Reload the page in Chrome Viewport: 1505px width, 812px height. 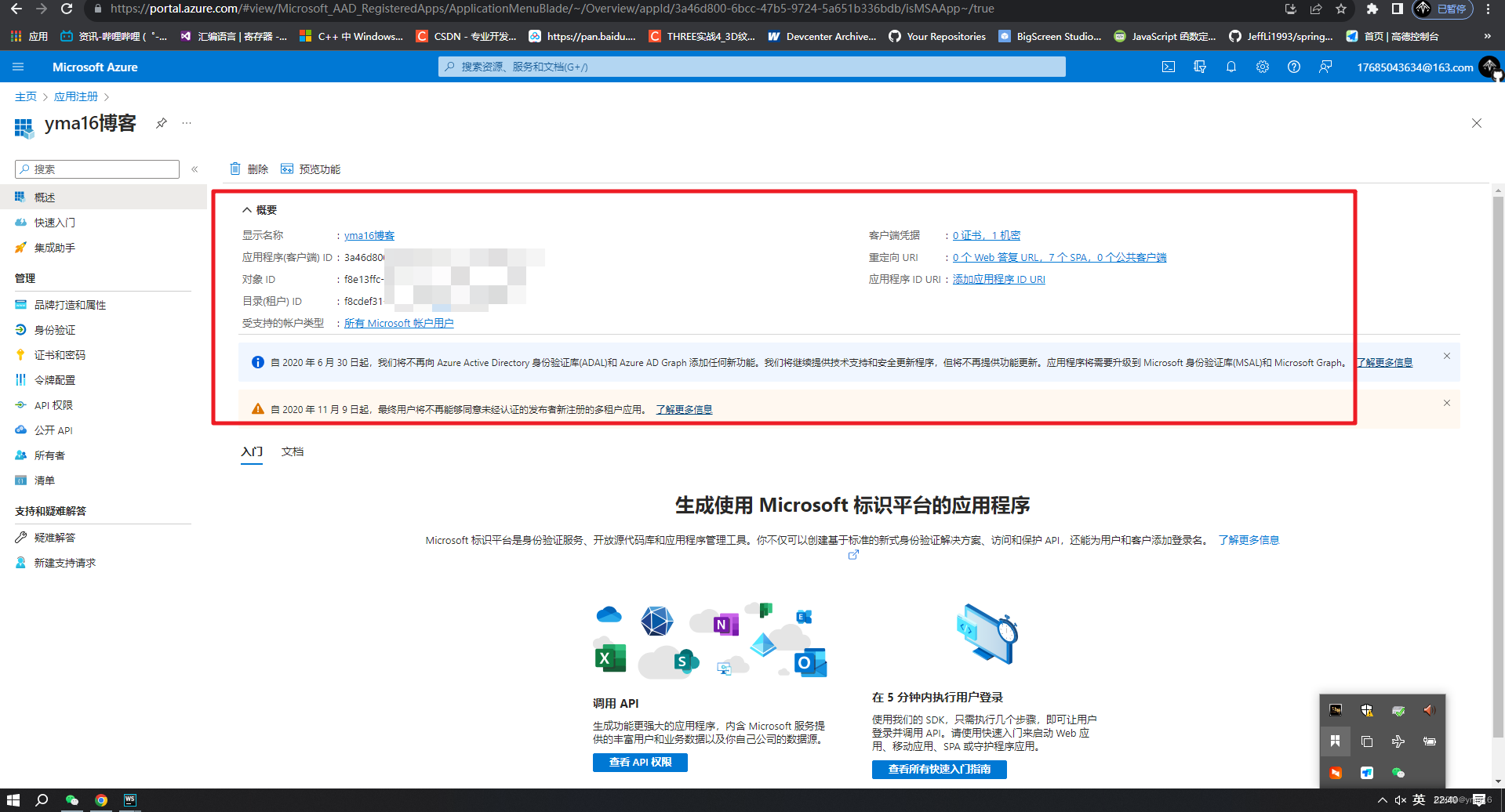[67, 9]
